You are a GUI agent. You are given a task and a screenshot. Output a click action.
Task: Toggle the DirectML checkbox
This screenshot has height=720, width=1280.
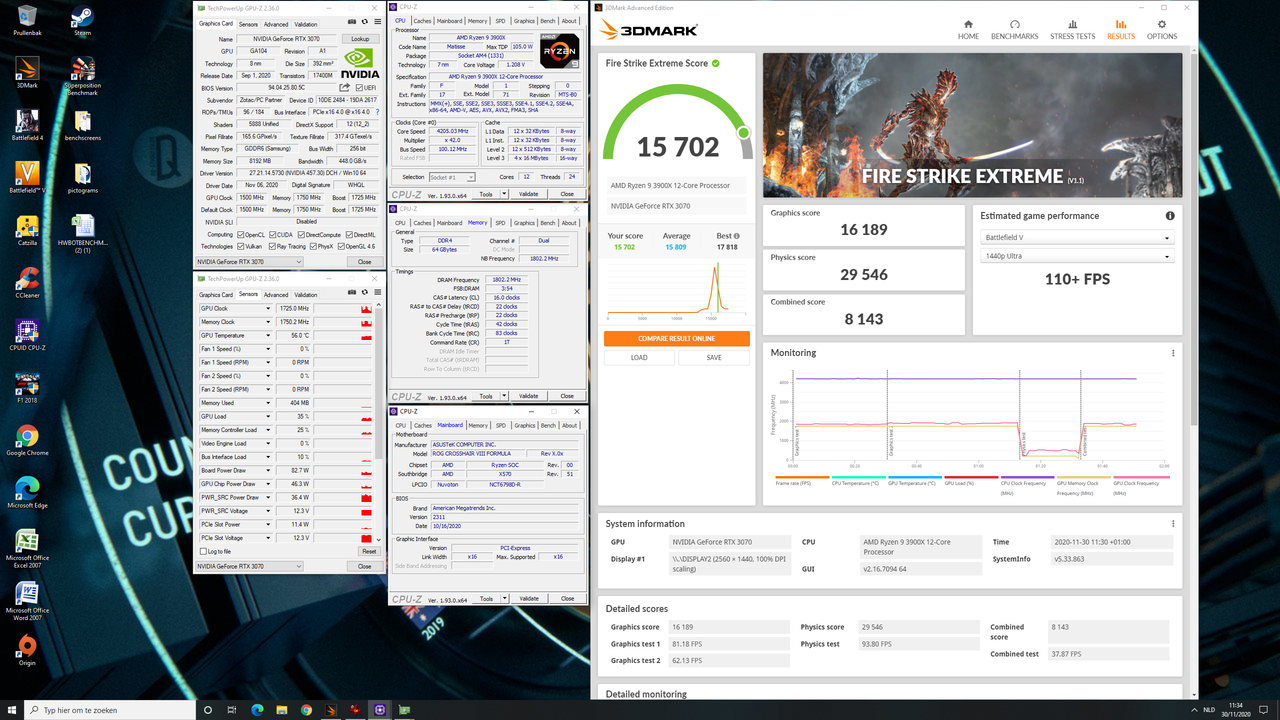point(350,235)
